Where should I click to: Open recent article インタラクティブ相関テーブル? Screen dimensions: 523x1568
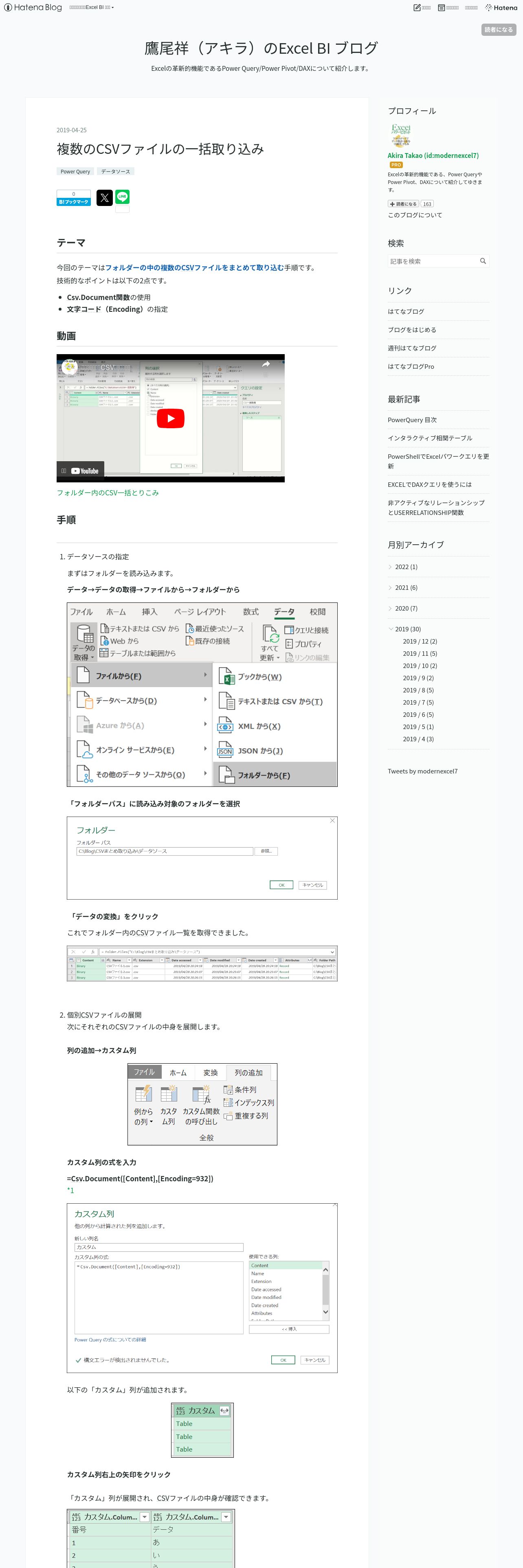point(430,438)
